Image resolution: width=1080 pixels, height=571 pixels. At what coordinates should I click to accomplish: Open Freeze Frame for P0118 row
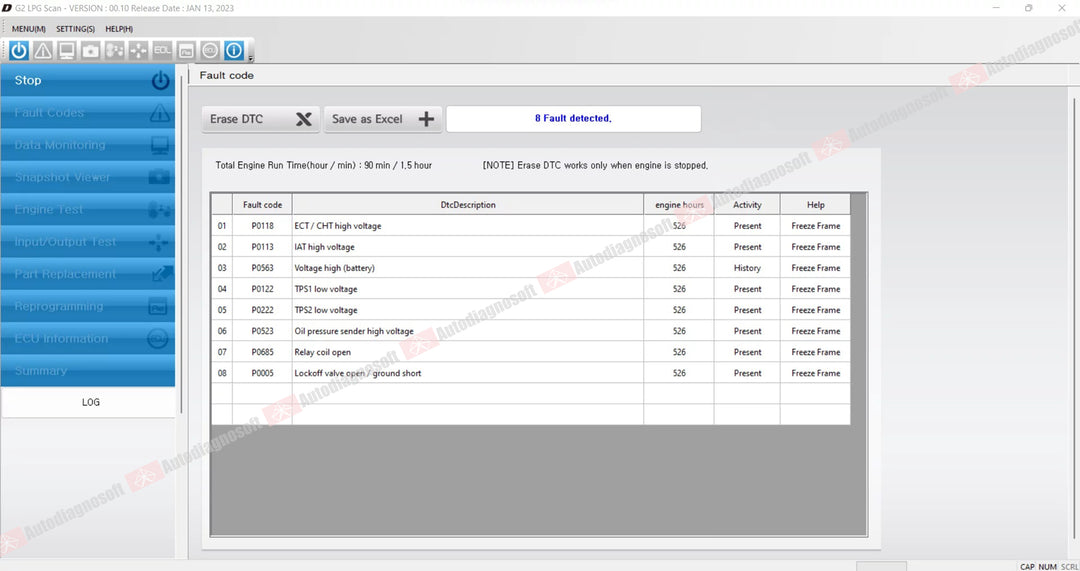tap(816, 226)
